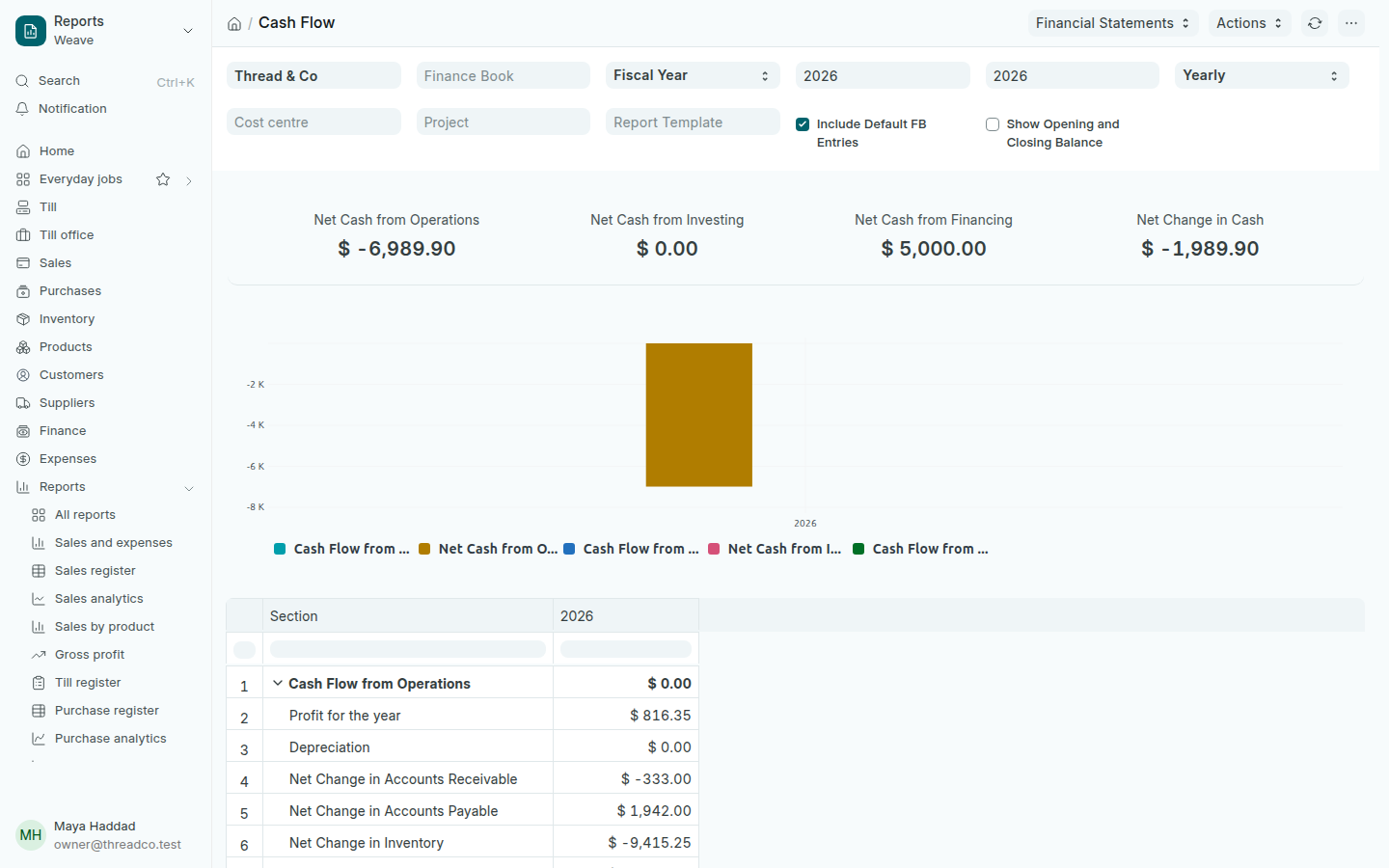Open the Financial Statements dropdown
Image resolution: width=1389 pixels, height=868 pixels.
(1113, 23)
